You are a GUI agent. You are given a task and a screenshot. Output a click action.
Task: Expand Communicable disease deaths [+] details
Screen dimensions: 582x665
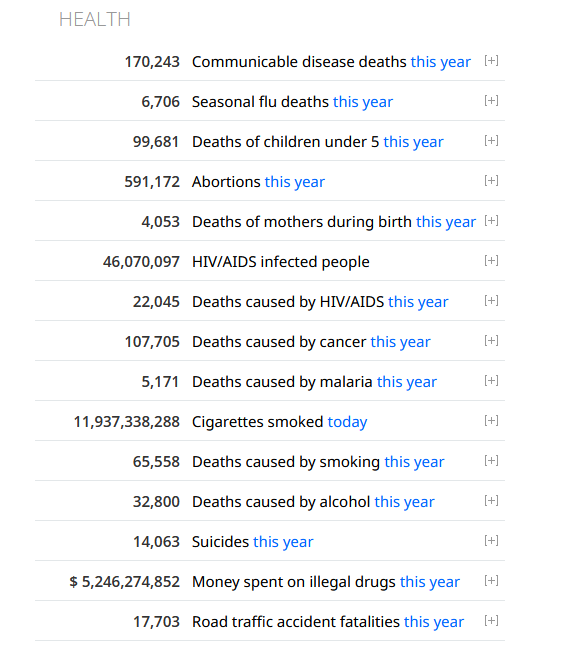tap(491, 61)
